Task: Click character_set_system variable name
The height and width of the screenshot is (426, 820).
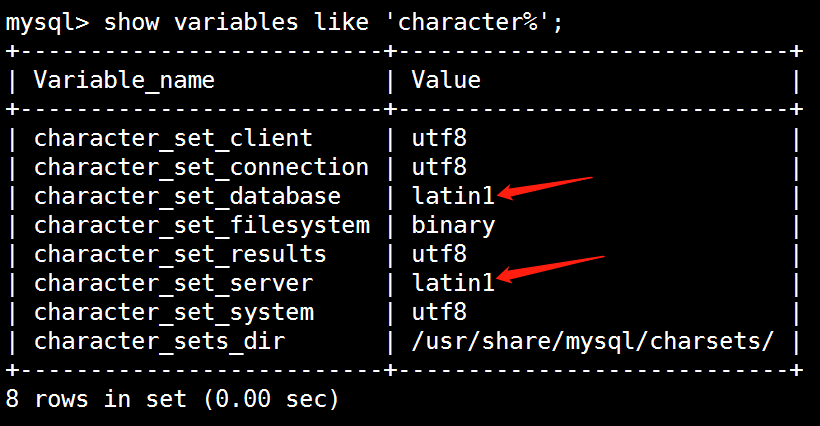Action: pyautogui.click(x=173, y=312)
